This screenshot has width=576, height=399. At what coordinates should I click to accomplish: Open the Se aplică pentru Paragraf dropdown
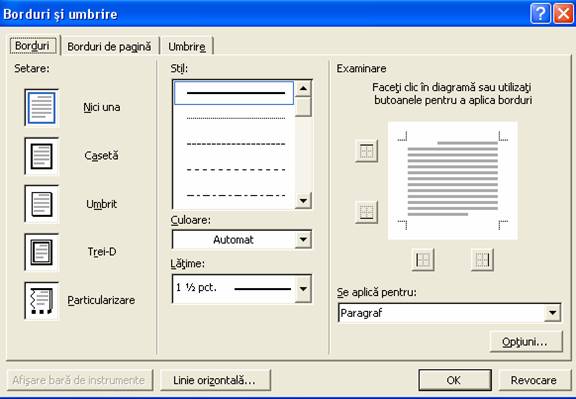click(449, 313)
